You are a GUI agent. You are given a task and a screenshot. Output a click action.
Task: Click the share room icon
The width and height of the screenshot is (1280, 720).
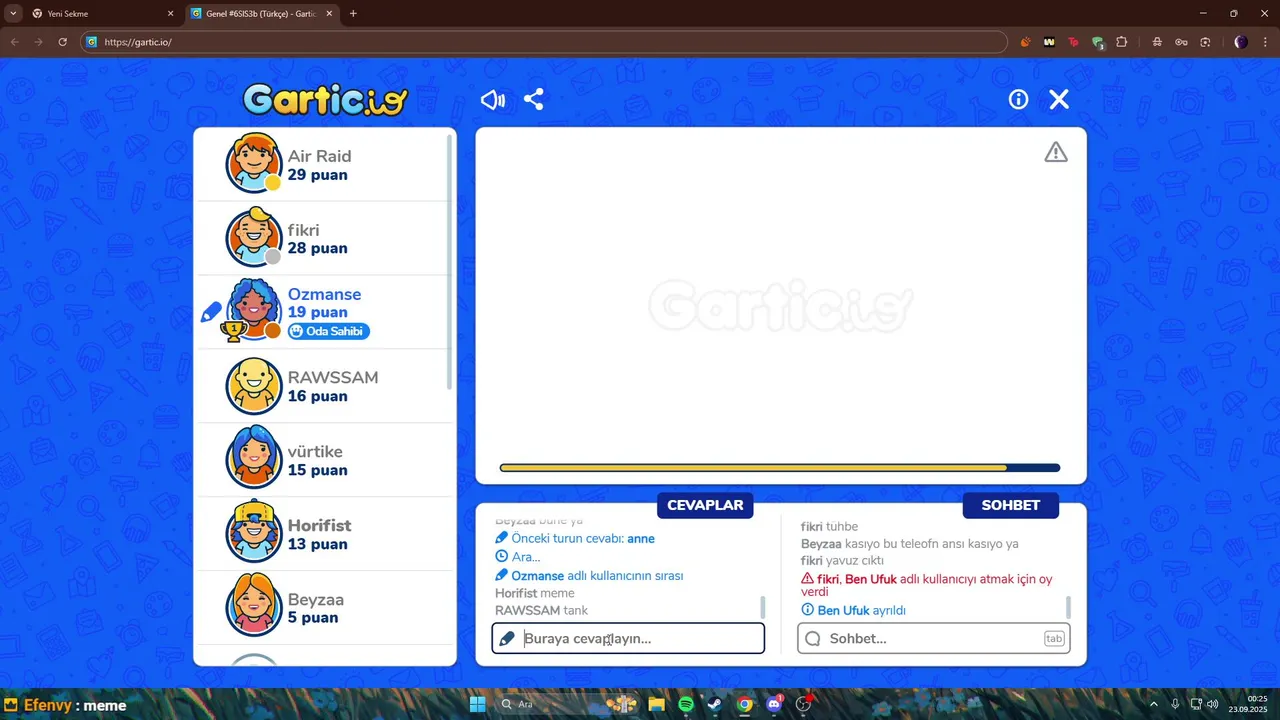point(534,99)
